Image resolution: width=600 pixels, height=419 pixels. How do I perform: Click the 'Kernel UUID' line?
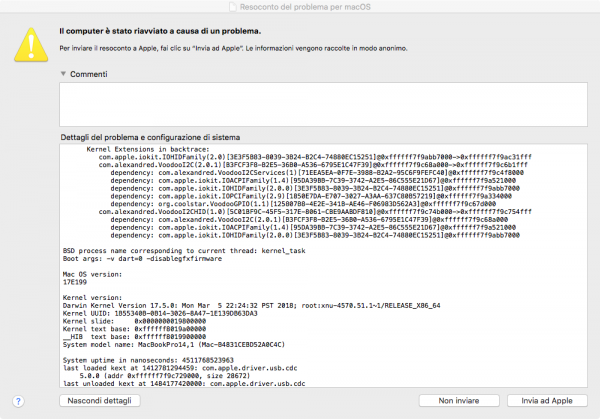[x=160, y=313]
